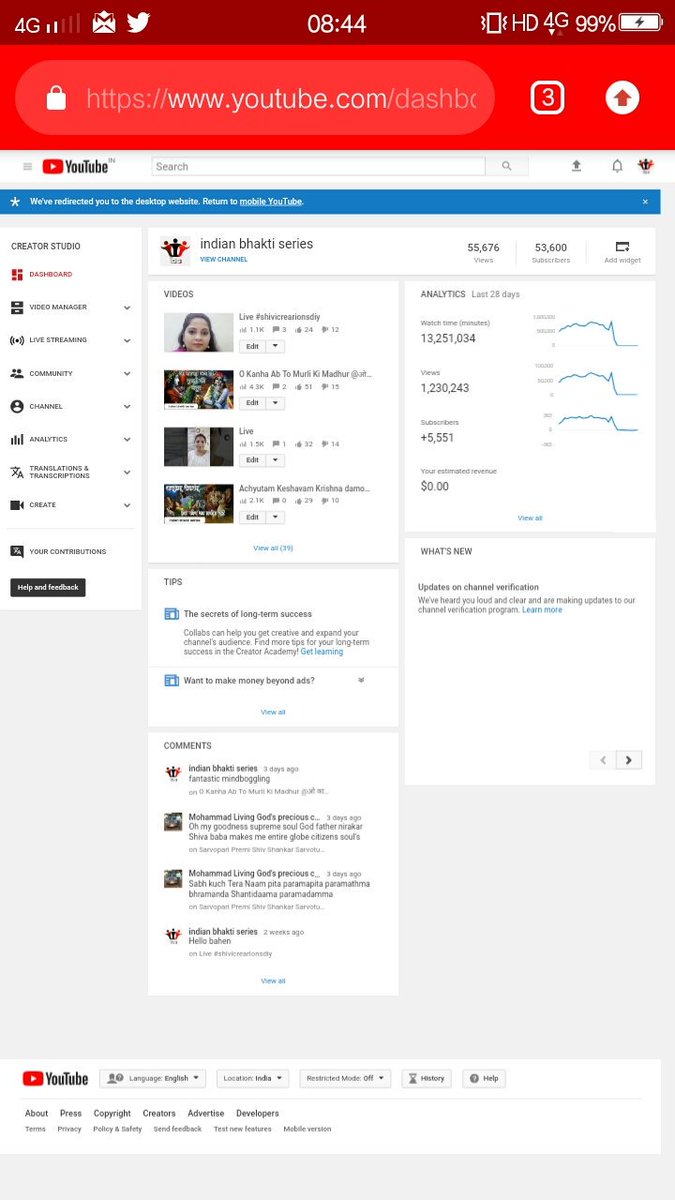Viewport: 675px width, 1200px height.
Task: Click Edit for 'Live #shivicrearionsdiy' video
Action: pyautogui.click(x=252, y=346)
